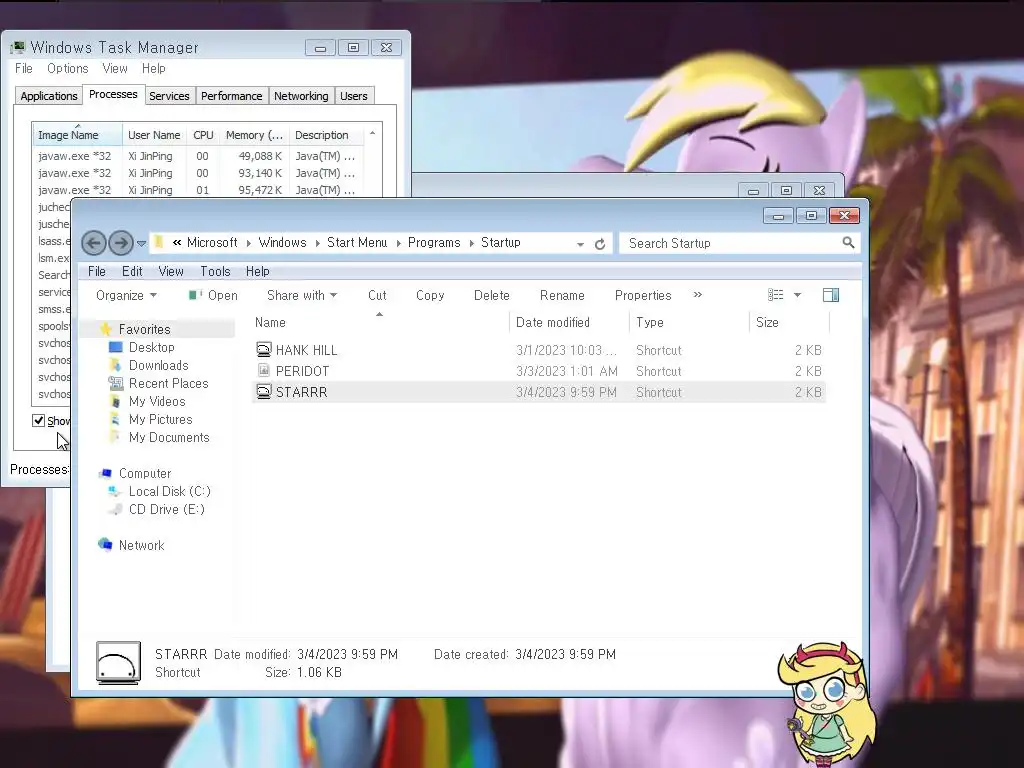The image size is (1024, 768).
Task: Click Windows in the address breadcrumb
Action: coord(282,242)
